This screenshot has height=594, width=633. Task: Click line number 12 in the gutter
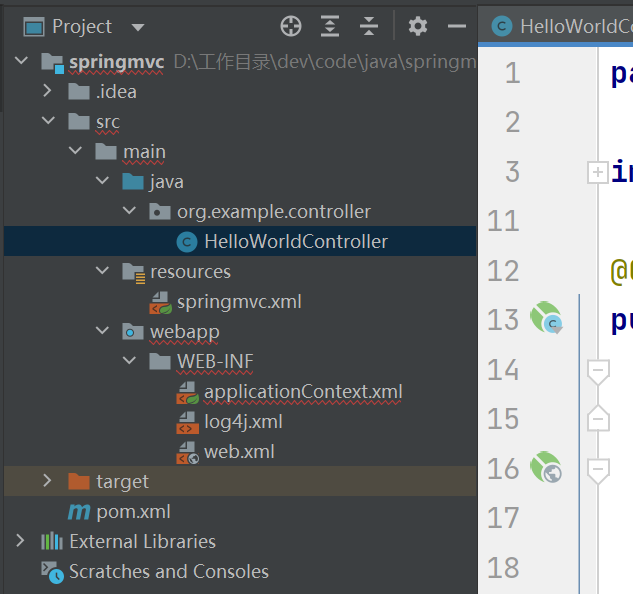[503, 271]
